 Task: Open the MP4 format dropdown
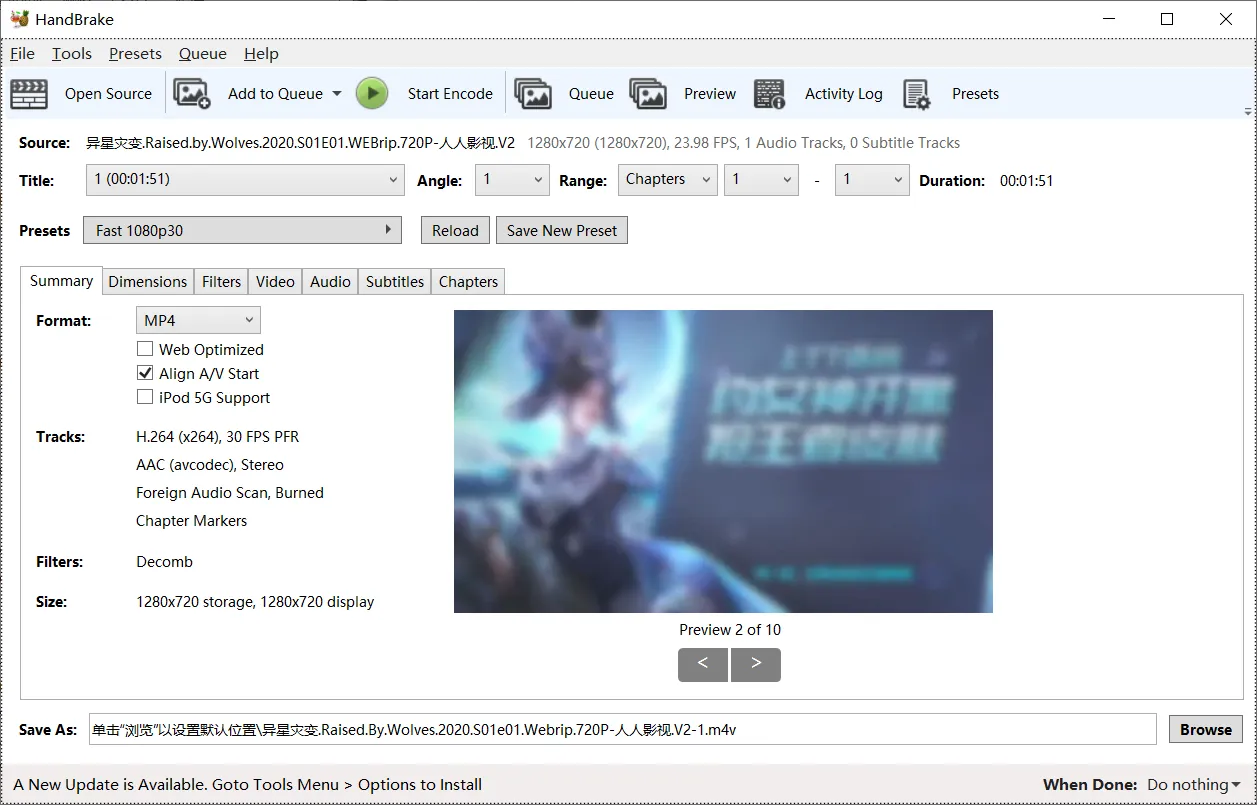click(x=198, y=320)
